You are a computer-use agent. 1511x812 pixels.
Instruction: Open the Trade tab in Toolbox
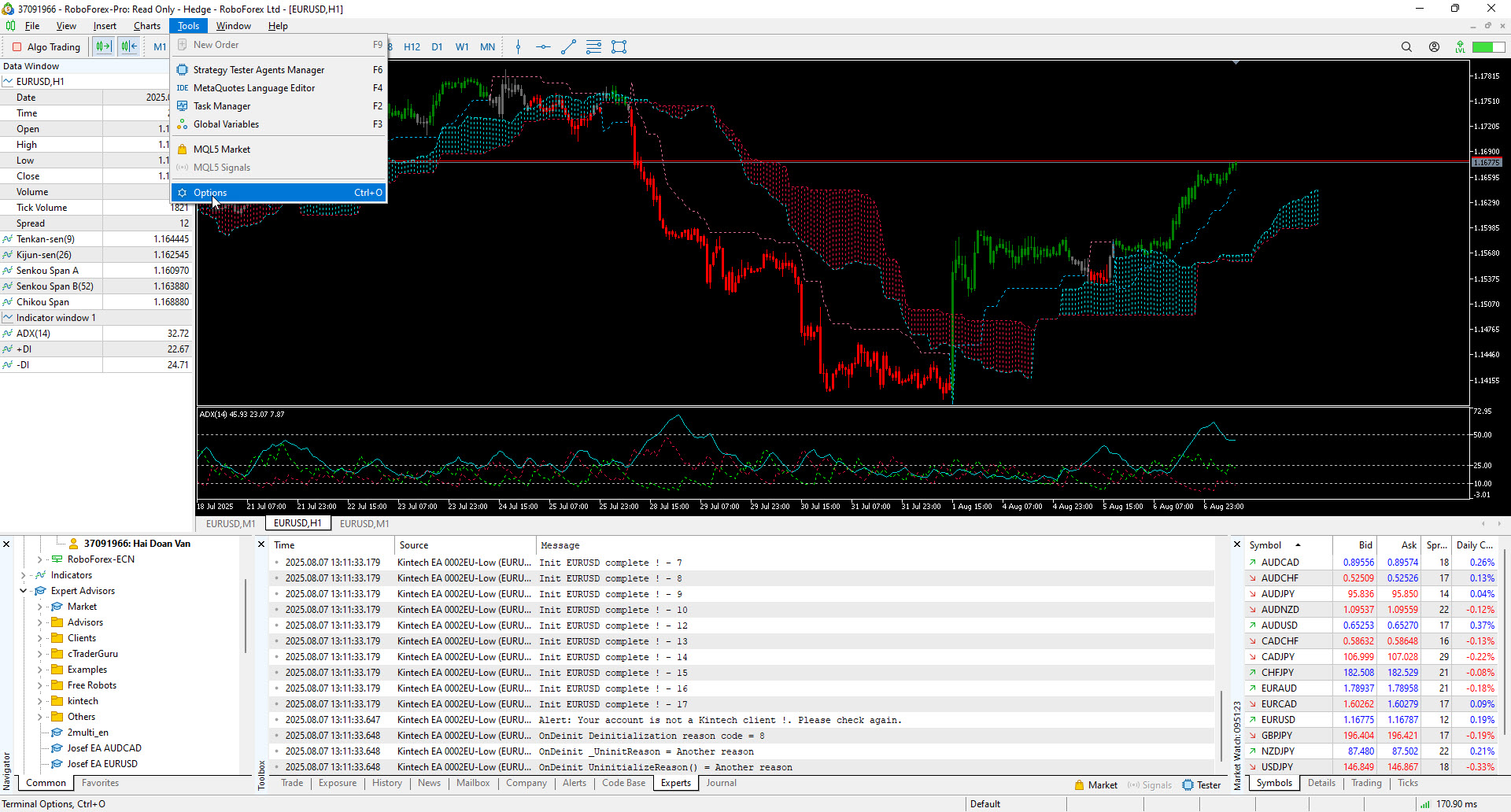(292, 783)
